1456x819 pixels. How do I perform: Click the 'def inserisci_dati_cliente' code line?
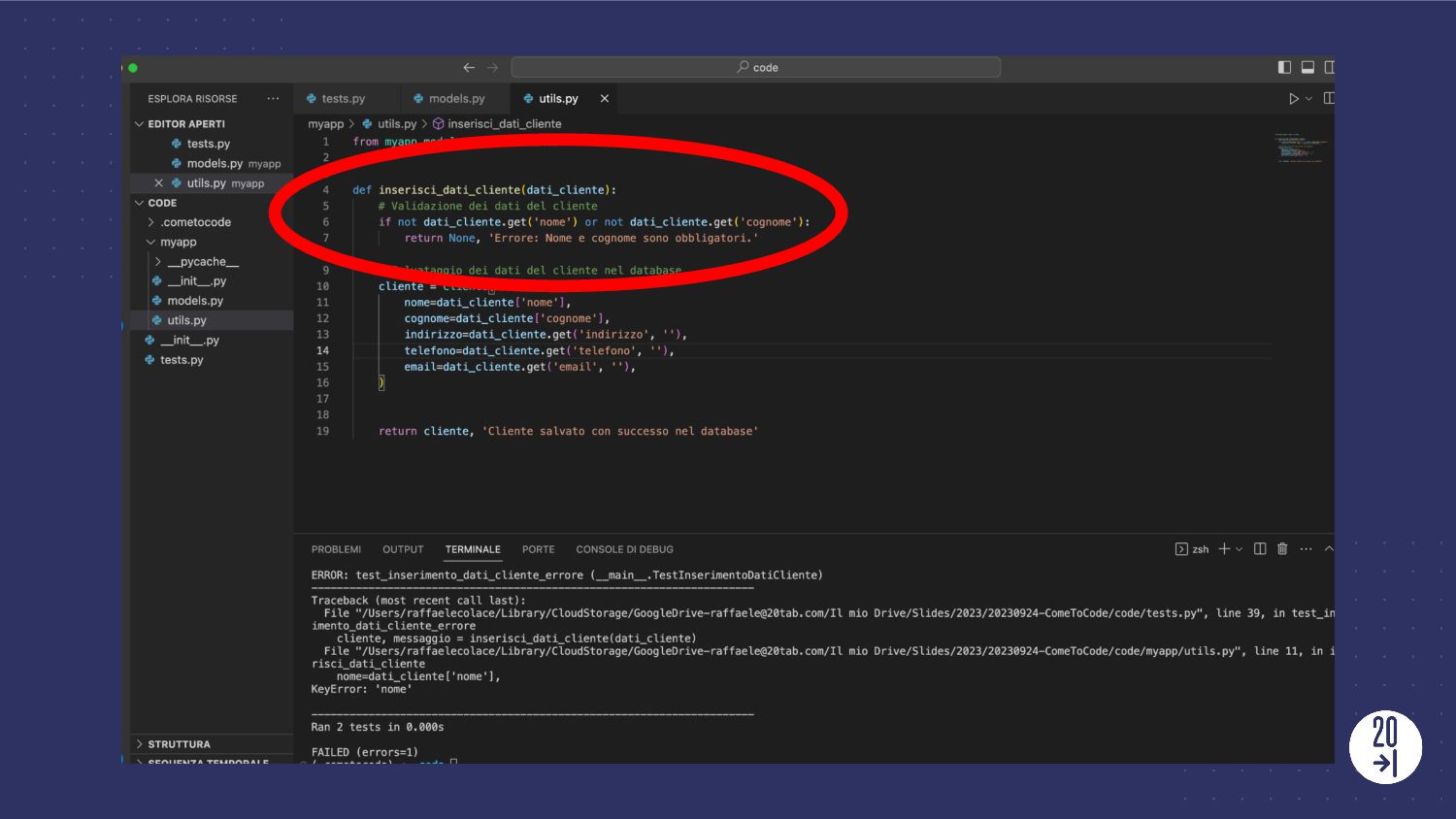coord(484,190)
